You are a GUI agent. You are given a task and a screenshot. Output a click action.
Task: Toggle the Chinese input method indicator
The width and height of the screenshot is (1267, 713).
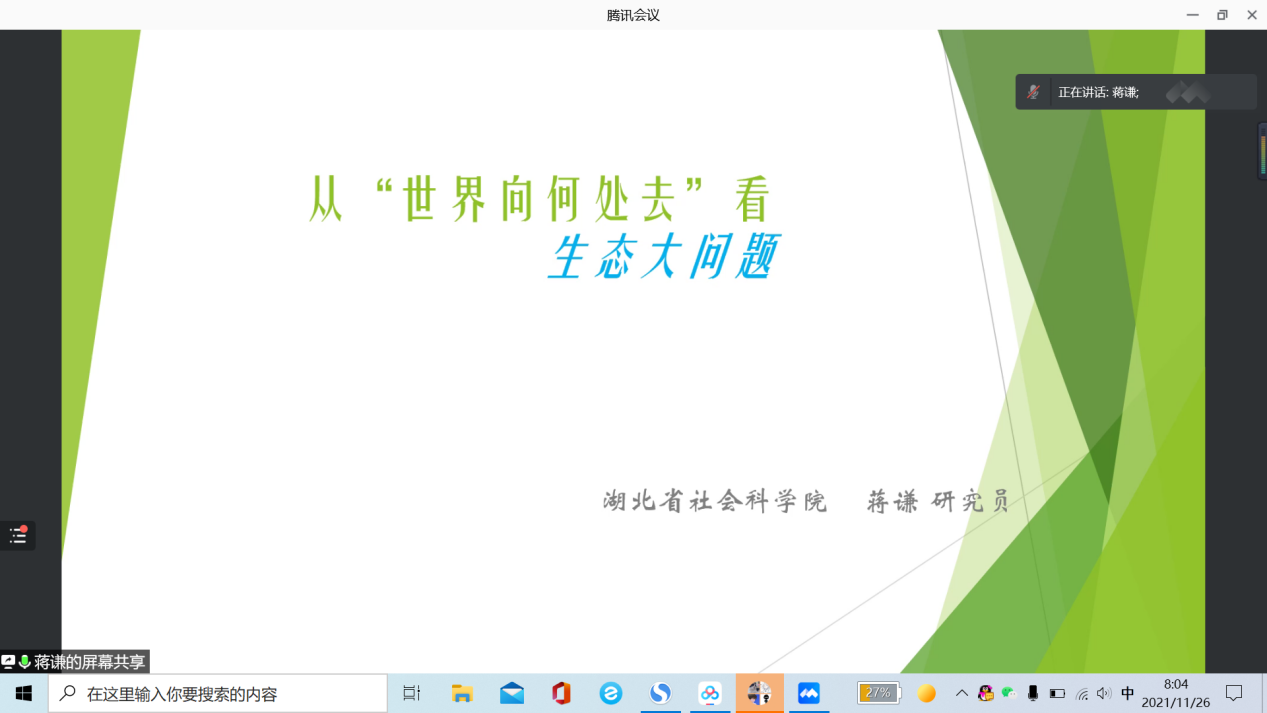[x=1127, y=693]
